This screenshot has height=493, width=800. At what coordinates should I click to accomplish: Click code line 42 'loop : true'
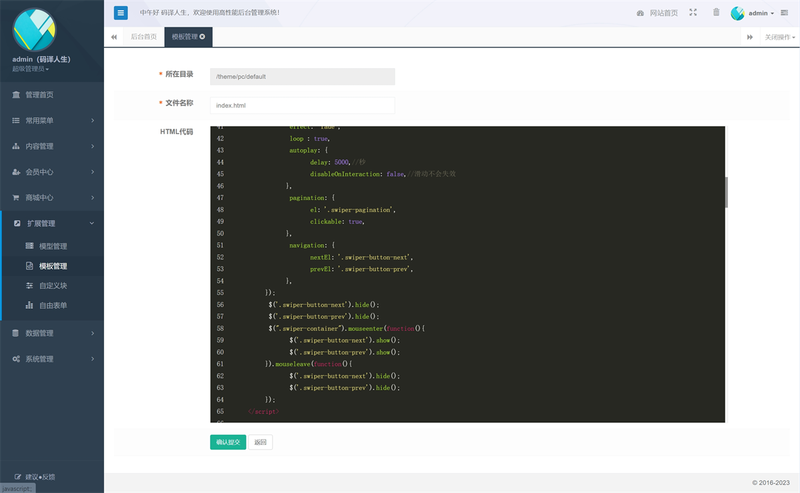click(x=309, y=138)
